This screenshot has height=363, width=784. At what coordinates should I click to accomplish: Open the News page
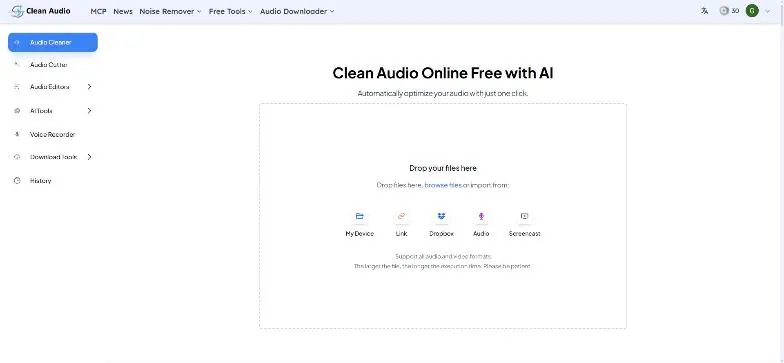pyautogui.click(x=123, y=11)
